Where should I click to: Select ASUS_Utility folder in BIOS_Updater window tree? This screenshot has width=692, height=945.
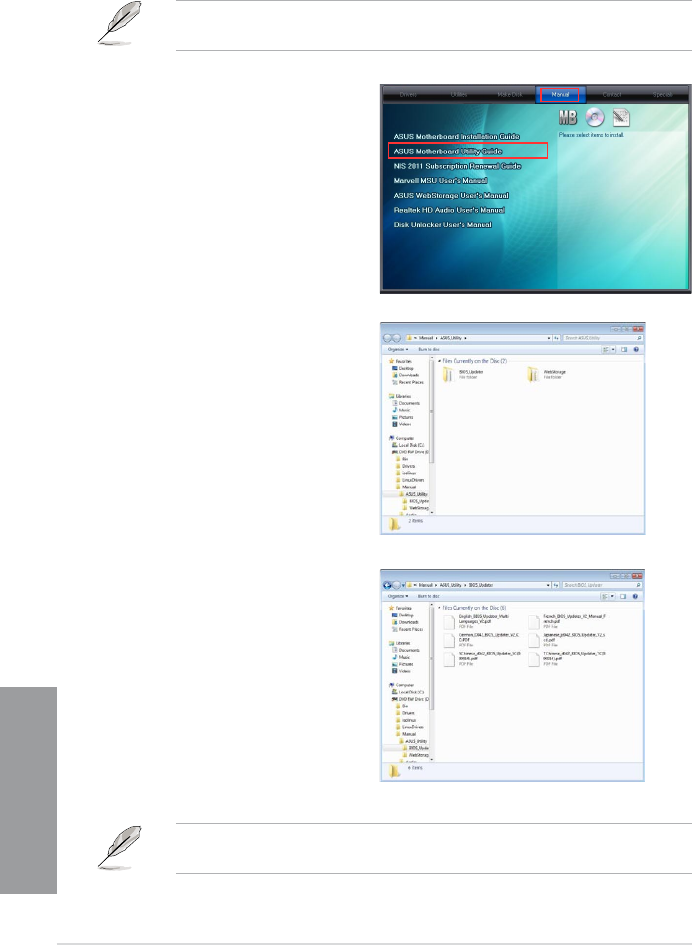tap(413, 741)
